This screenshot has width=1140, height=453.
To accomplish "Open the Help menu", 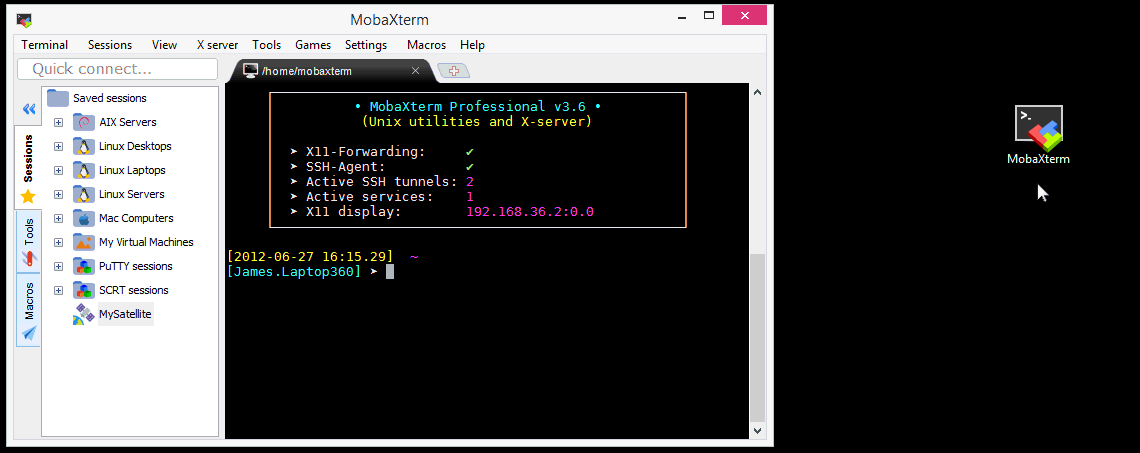I will point(473,45).
